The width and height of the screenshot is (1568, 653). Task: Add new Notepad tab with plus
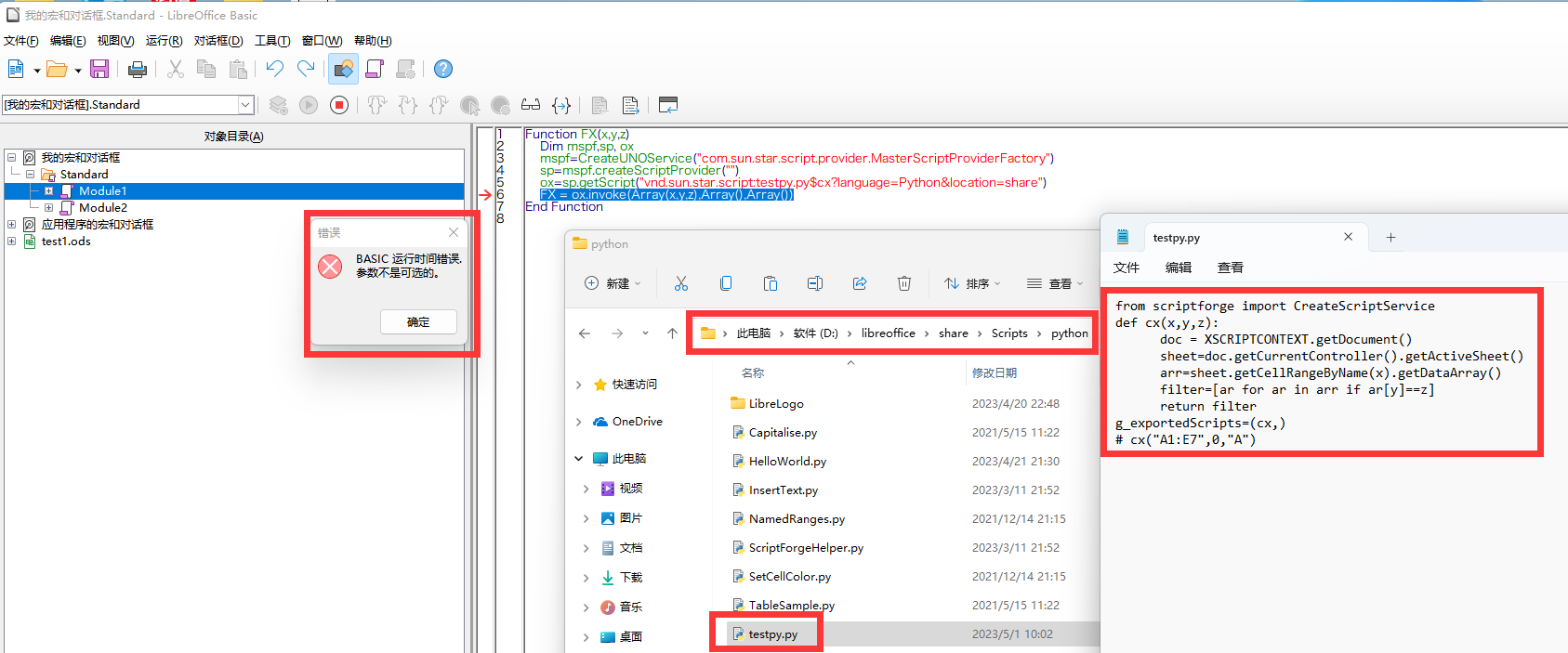[x=1390, y=238]
